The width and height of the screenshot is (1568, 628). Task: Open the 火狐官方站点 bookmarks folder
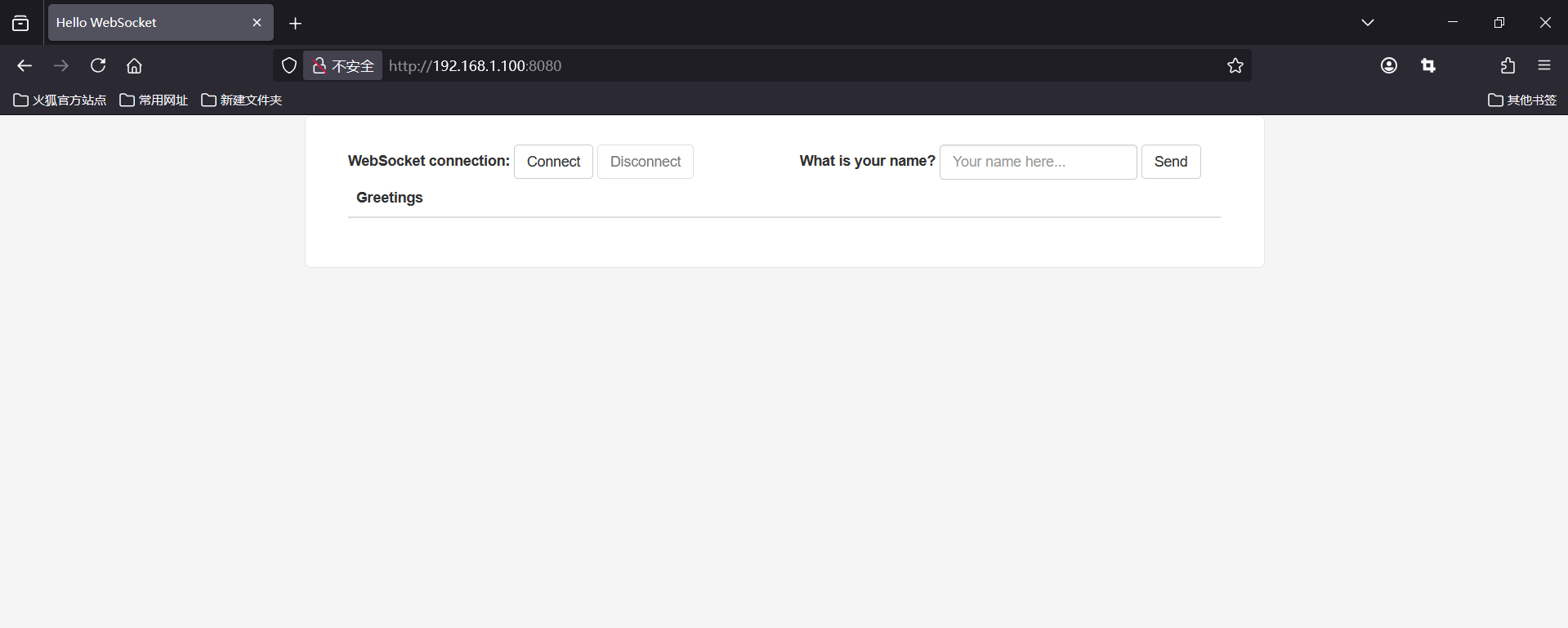60,100
